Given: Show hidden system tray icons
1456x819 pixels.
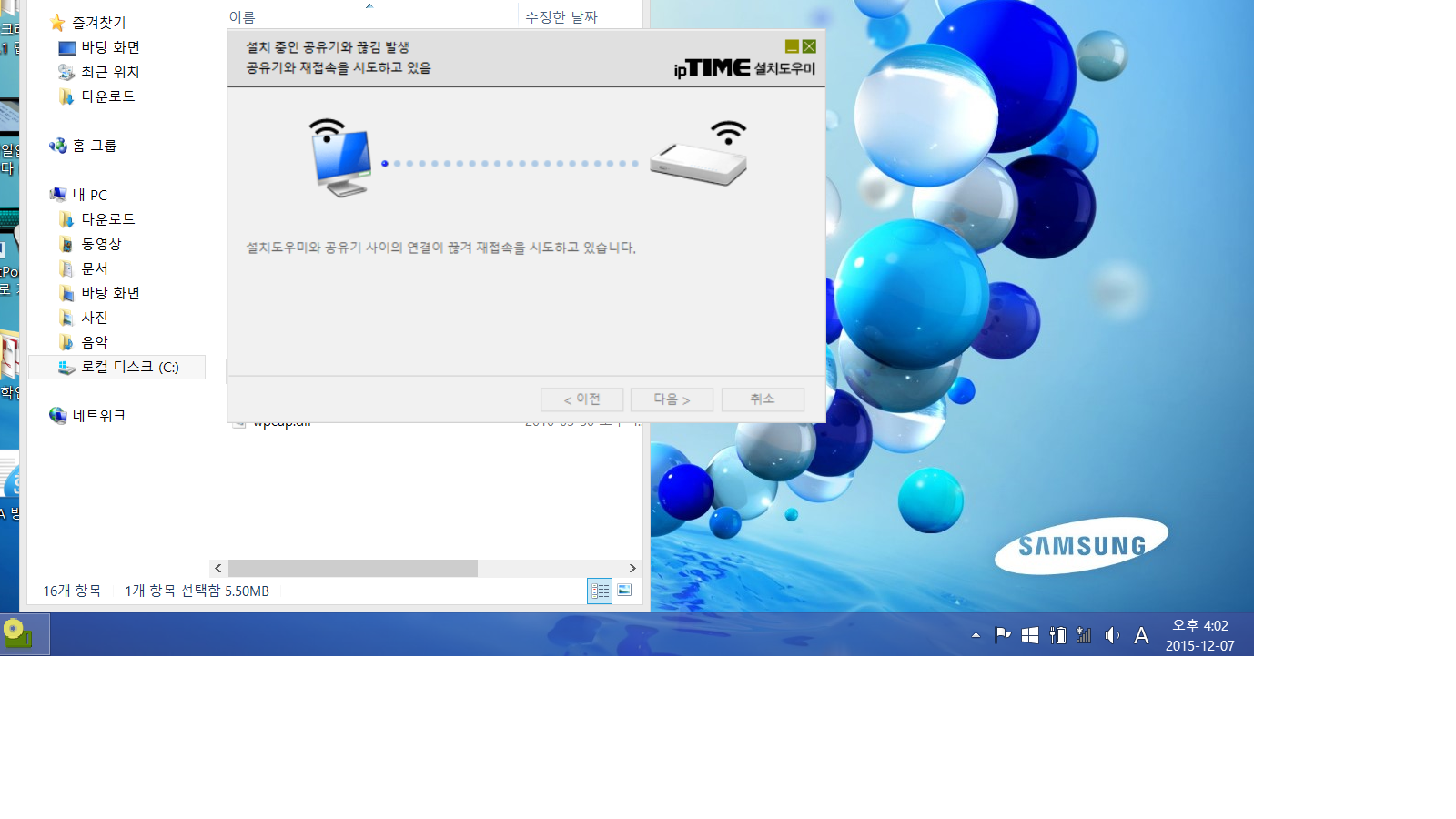Looking at the screenshot, I should pyautogui.click(x=976, y=635).
